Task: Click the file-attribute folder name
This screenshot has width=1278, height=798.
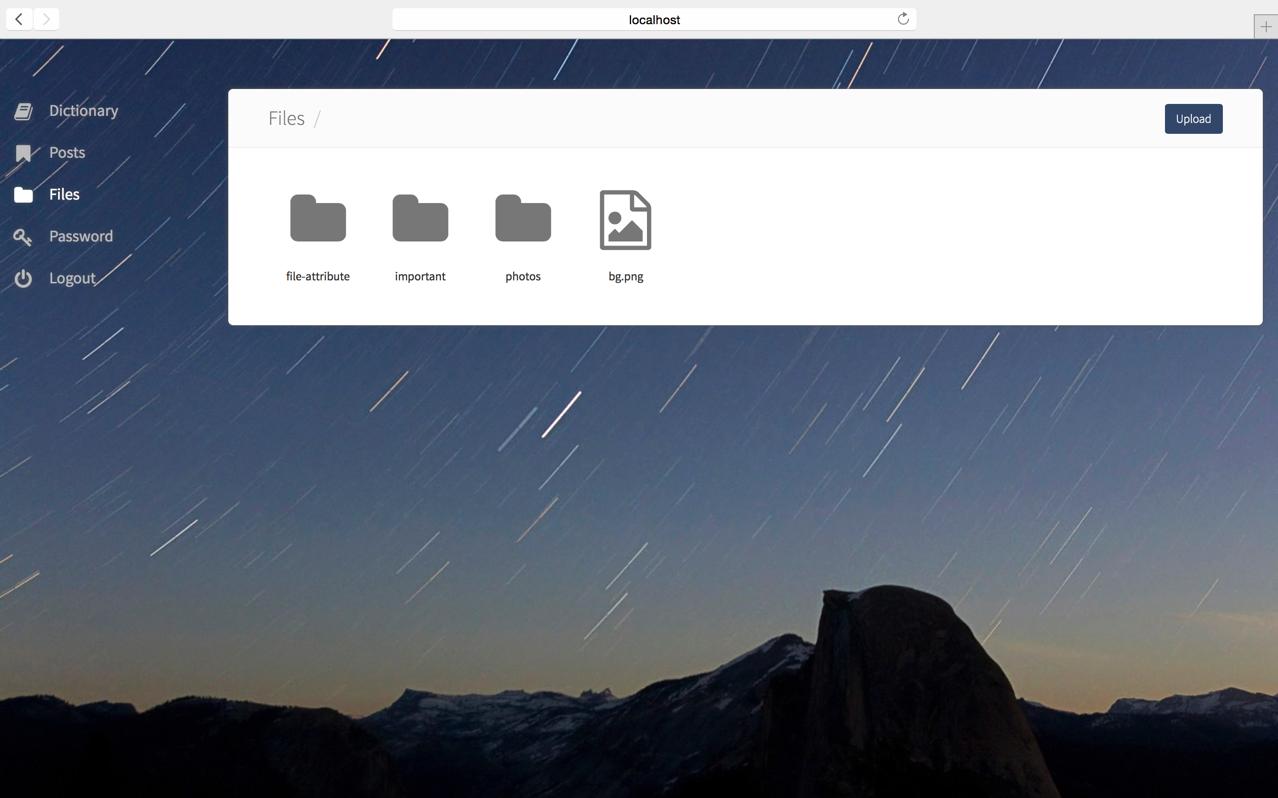Action: point(318,276)
